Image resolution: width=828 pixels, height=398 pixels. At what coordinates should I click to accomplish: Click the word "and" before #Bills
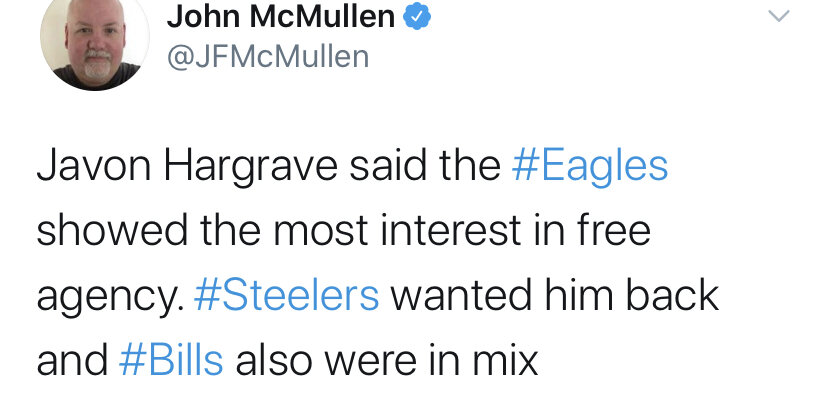pyautogui.click(x=72, y=361)
